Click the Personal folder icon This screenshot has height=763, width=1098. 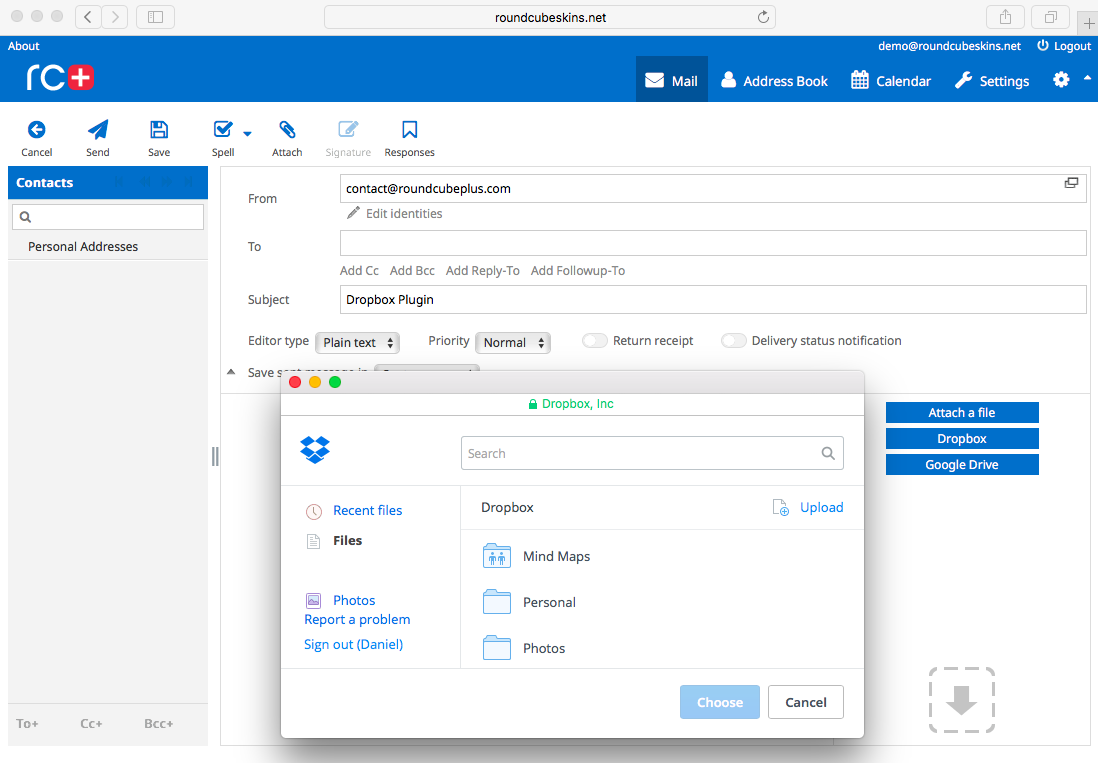tap(496, 602)
